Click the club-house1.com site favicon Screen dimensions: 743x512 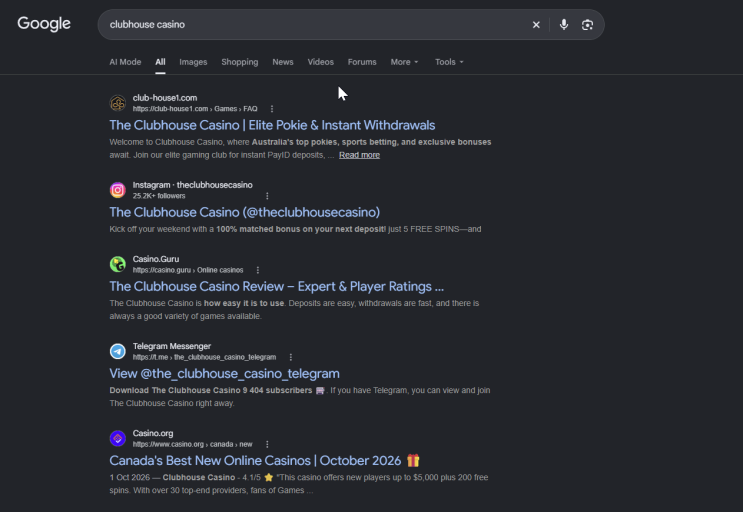pyautogui.click(x=118, y=103)
